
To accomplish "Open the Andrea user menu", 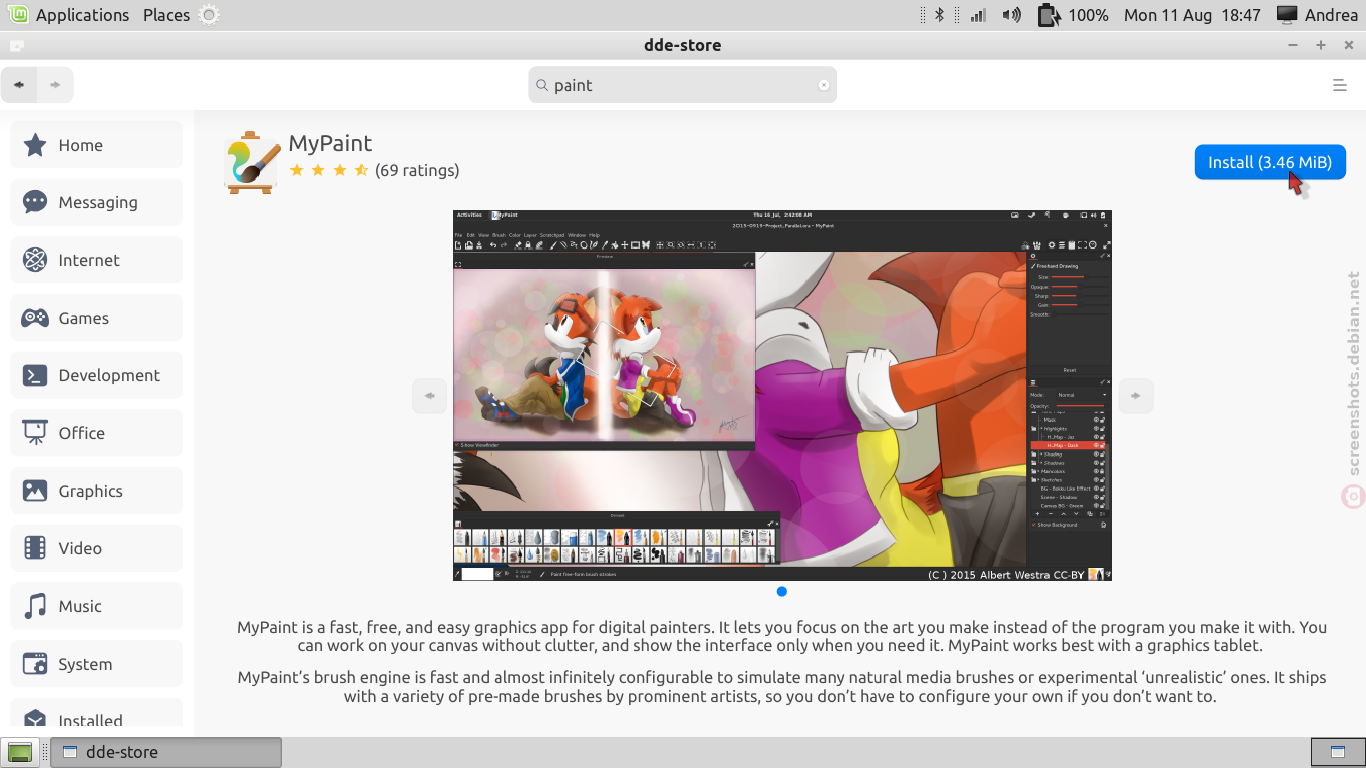I will tap(1318, 15).
